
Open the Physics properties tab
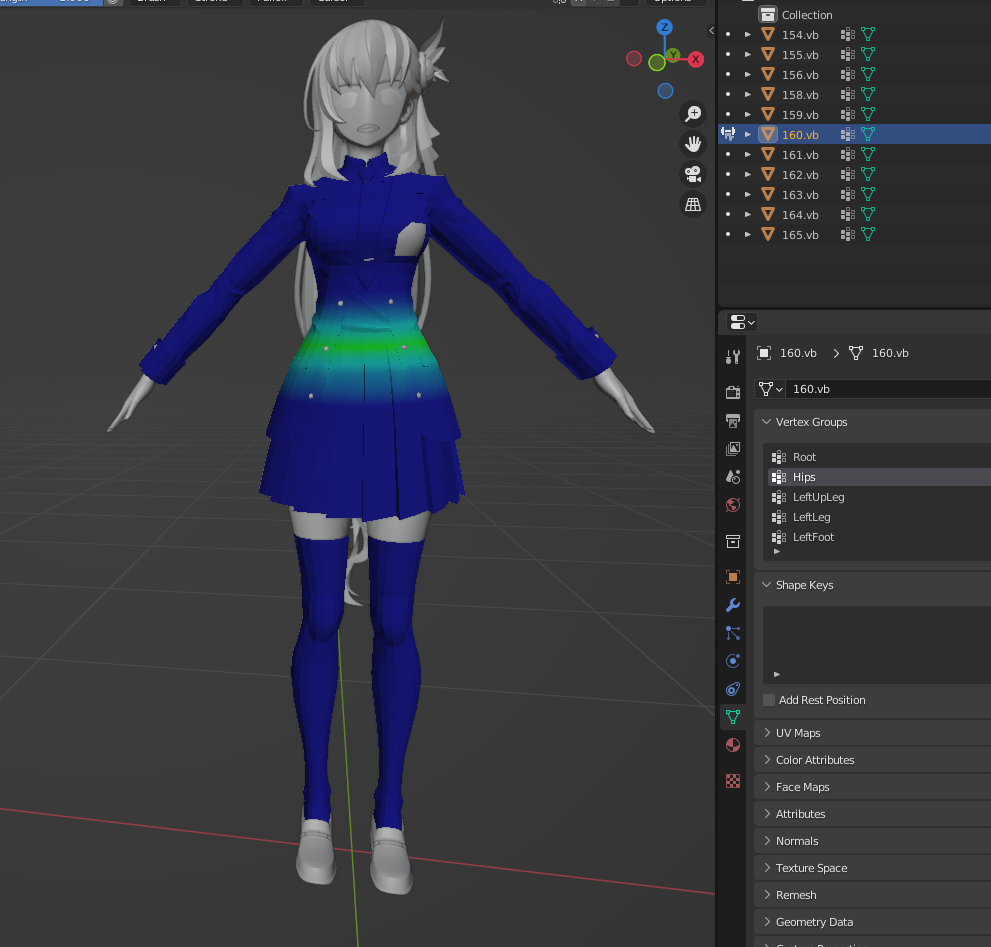[733, 661]
